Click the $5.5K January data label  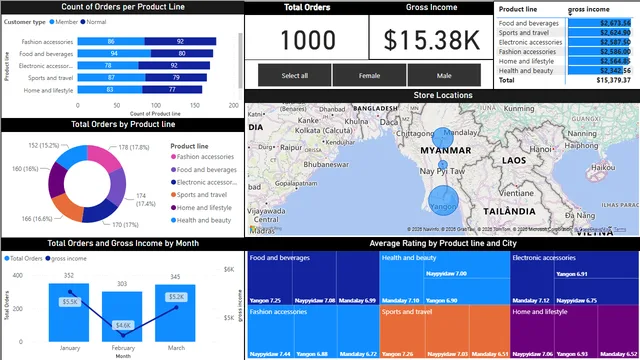[x=69, y=302]
